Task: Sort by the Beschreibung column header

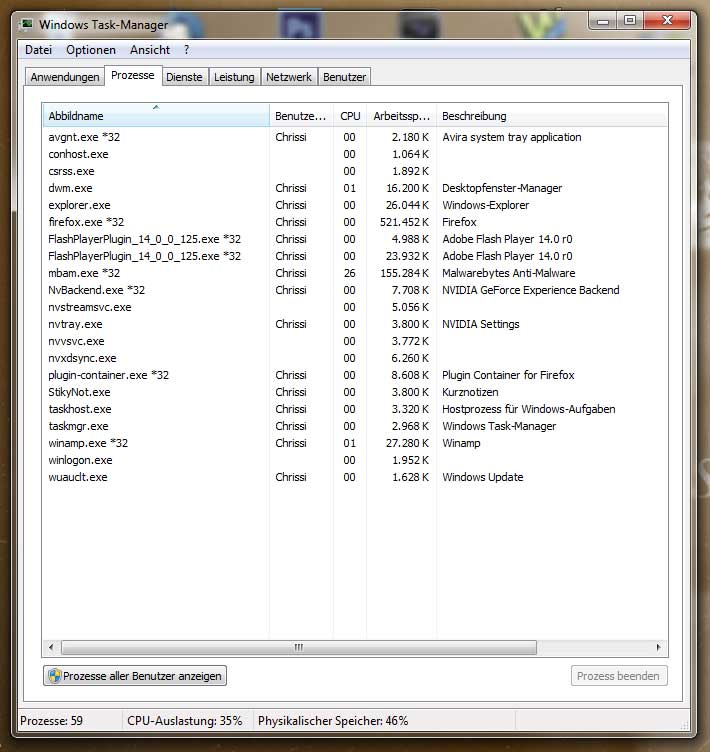Action: (x=552, y=116)
